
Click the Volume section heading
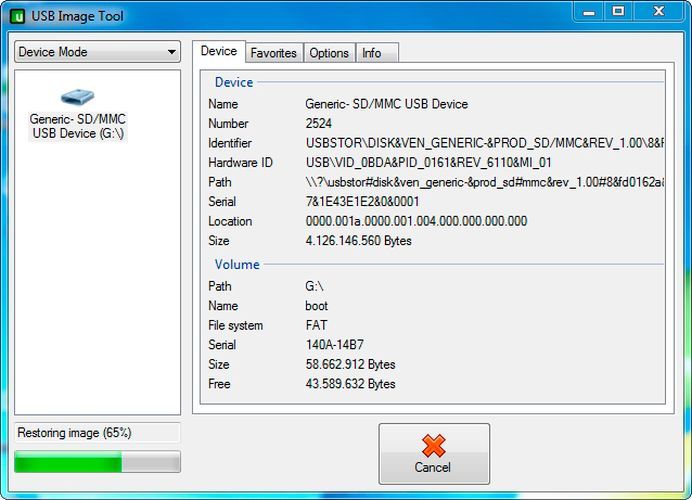click(237, 264)
